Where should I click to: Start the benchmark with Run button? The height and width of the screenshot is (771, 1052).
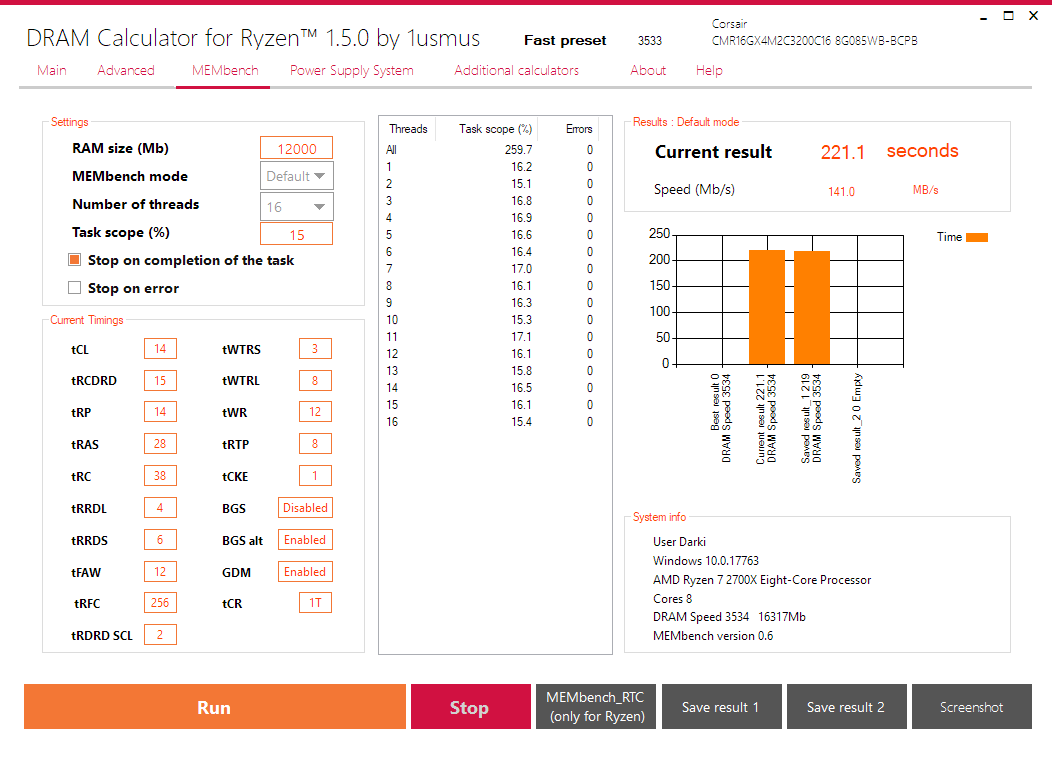pyautogui.click(x=215, y=707)
